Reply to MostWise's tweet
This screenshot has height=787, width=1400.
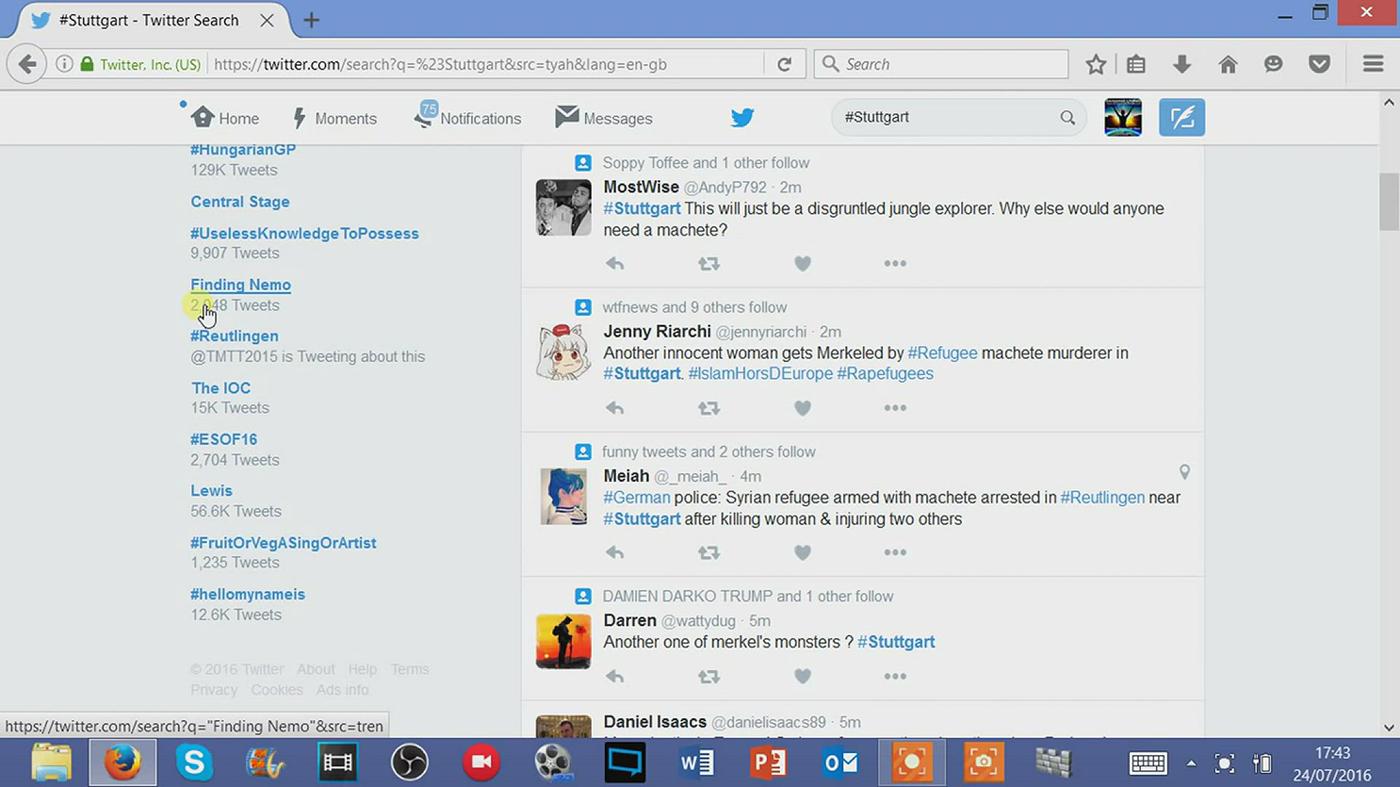[615, 264]
